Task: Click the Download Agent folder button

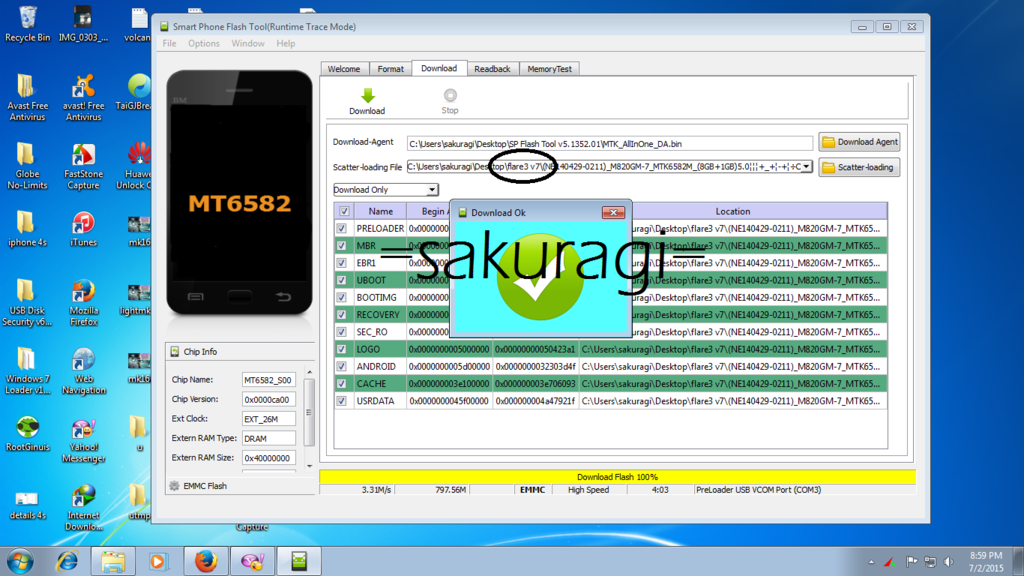Action: [859, 142]
